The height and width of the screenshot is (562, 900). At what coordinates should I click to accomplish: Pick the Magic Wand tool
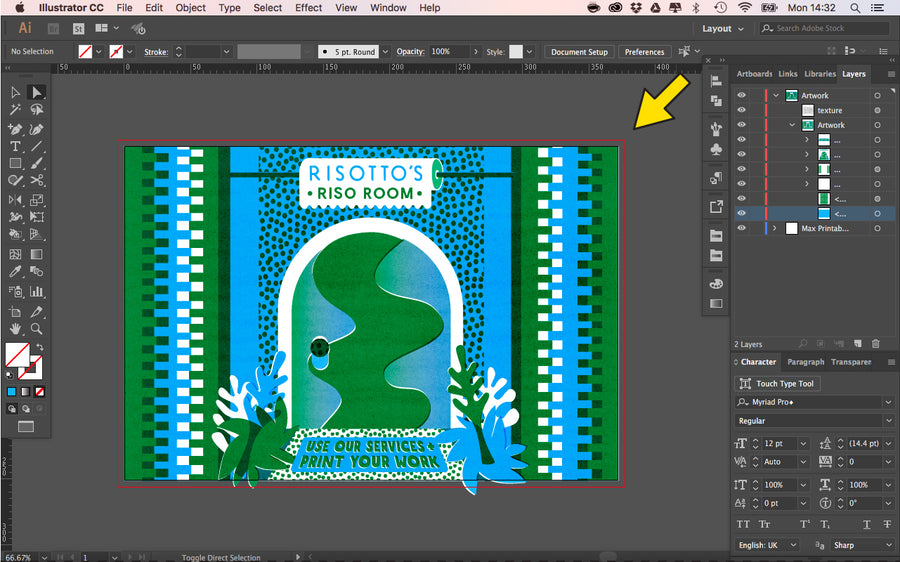point(15,110)
